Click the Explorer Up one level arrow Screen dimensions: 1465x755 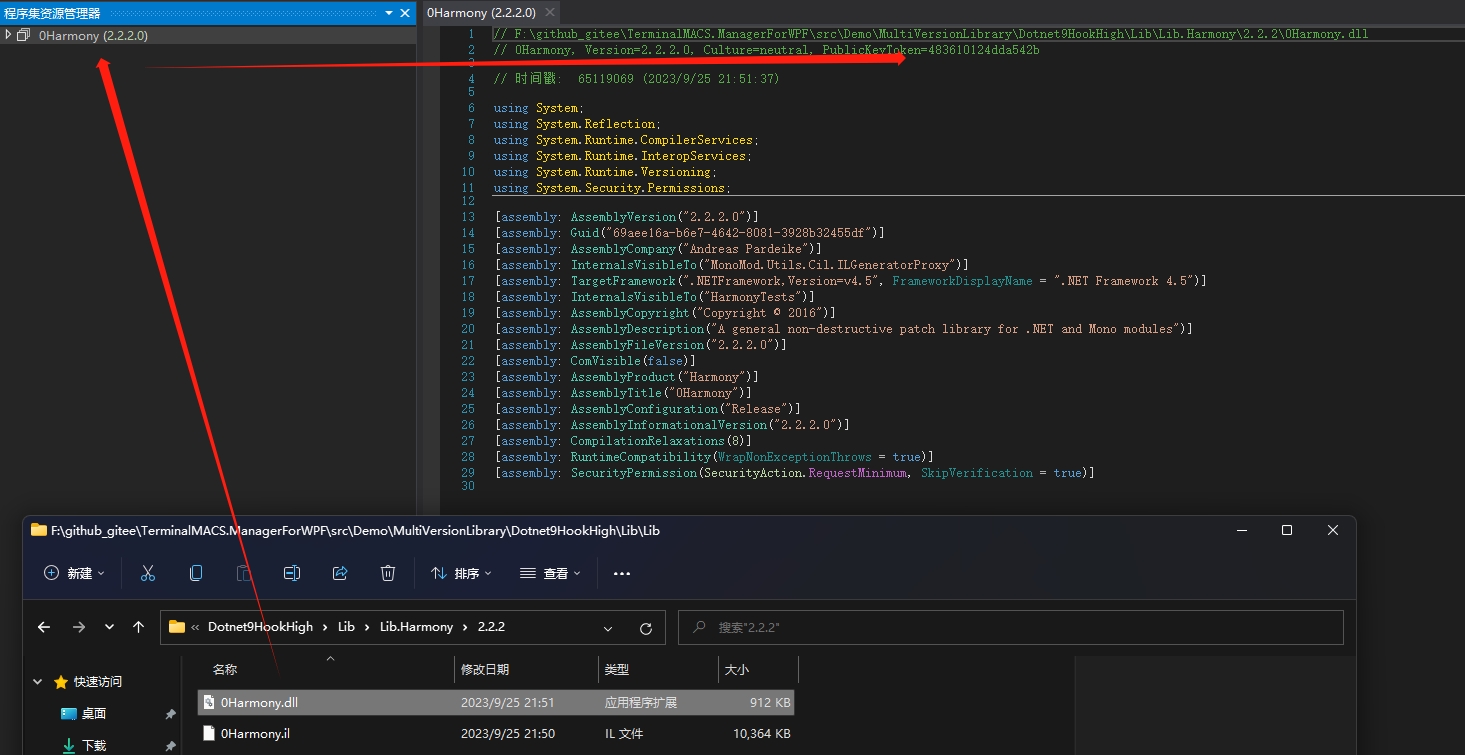click(x=138, y=627)
